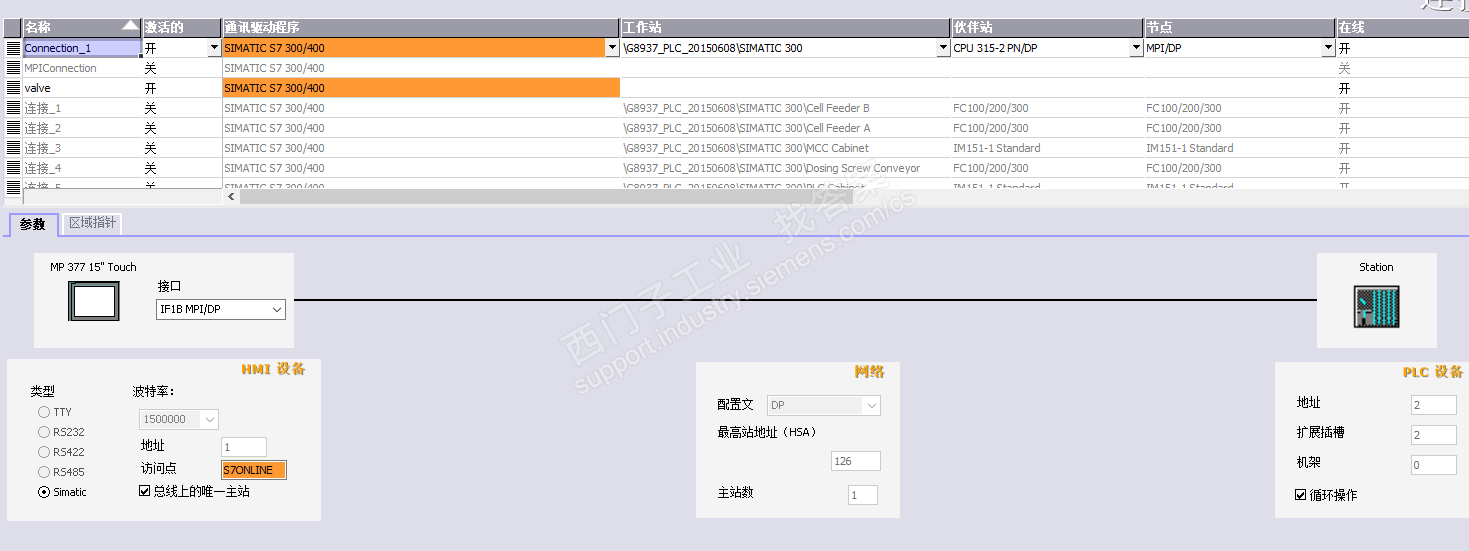1469x551 pixels.
Task: Click valve row orange SIMATIC S7 300/400 cell
Action: coord(421,88)
